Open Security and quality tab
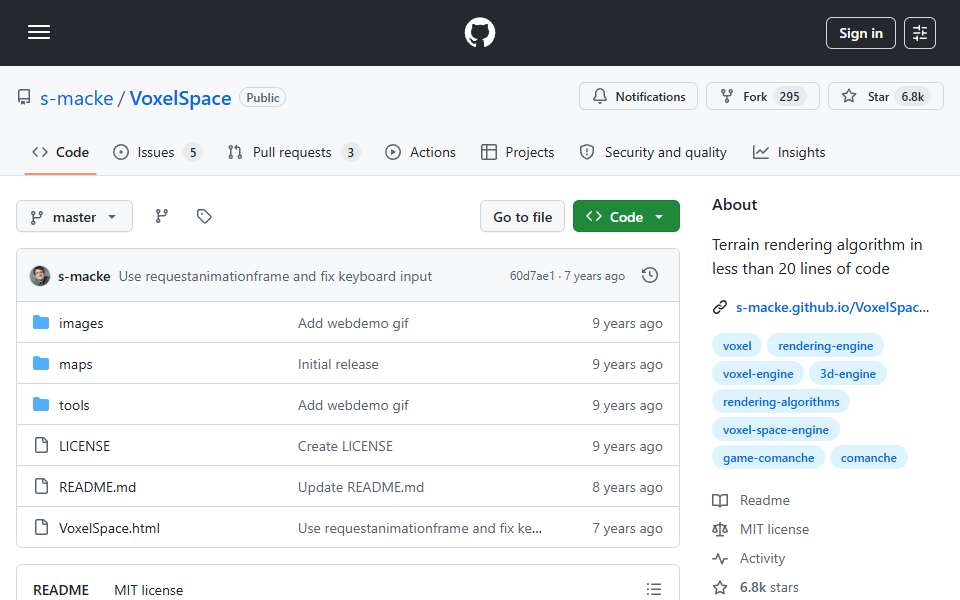960x600 pixels. (x=653, y=152)
